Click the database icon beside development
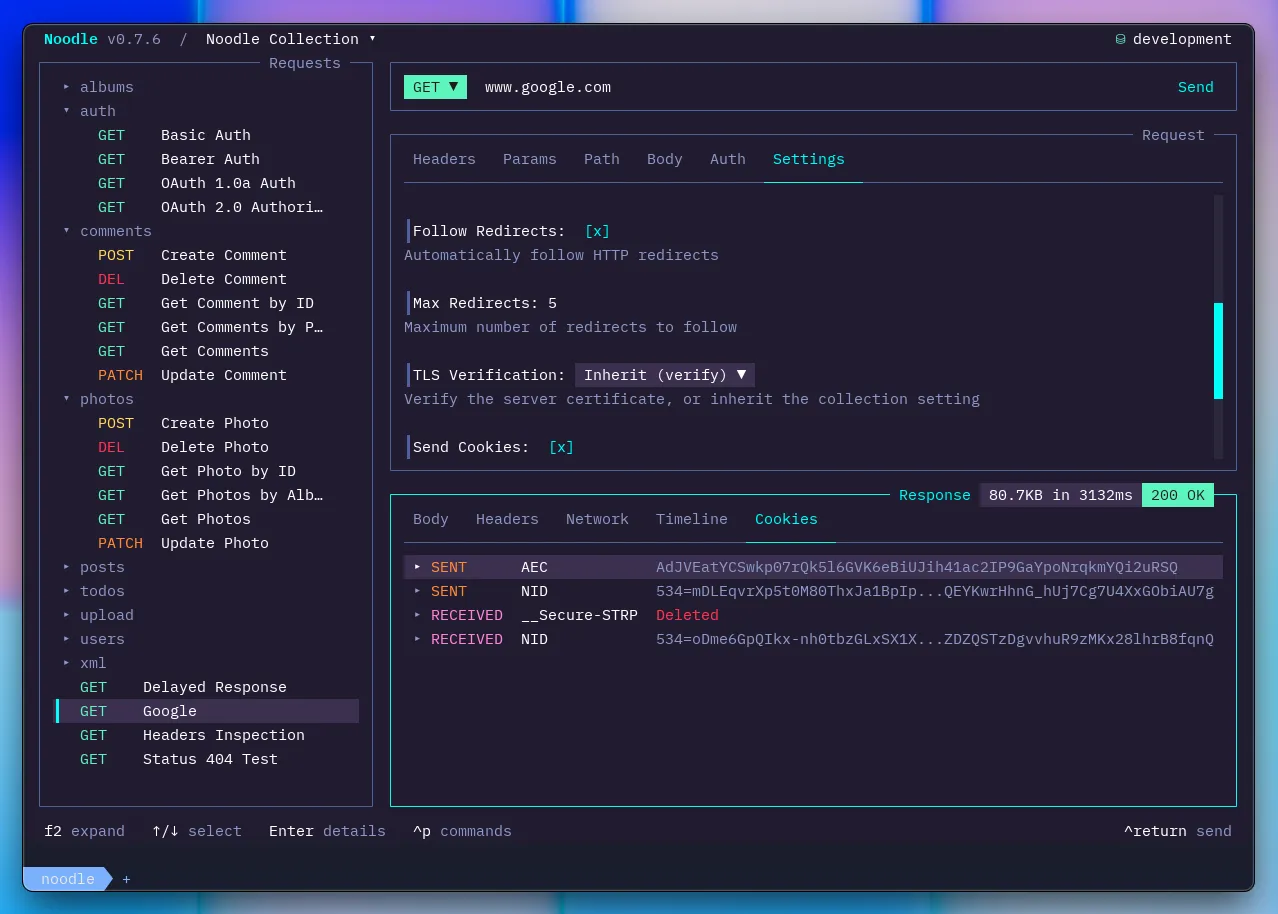Screen dimensions: 1278x914 [x=1121, y=39]
